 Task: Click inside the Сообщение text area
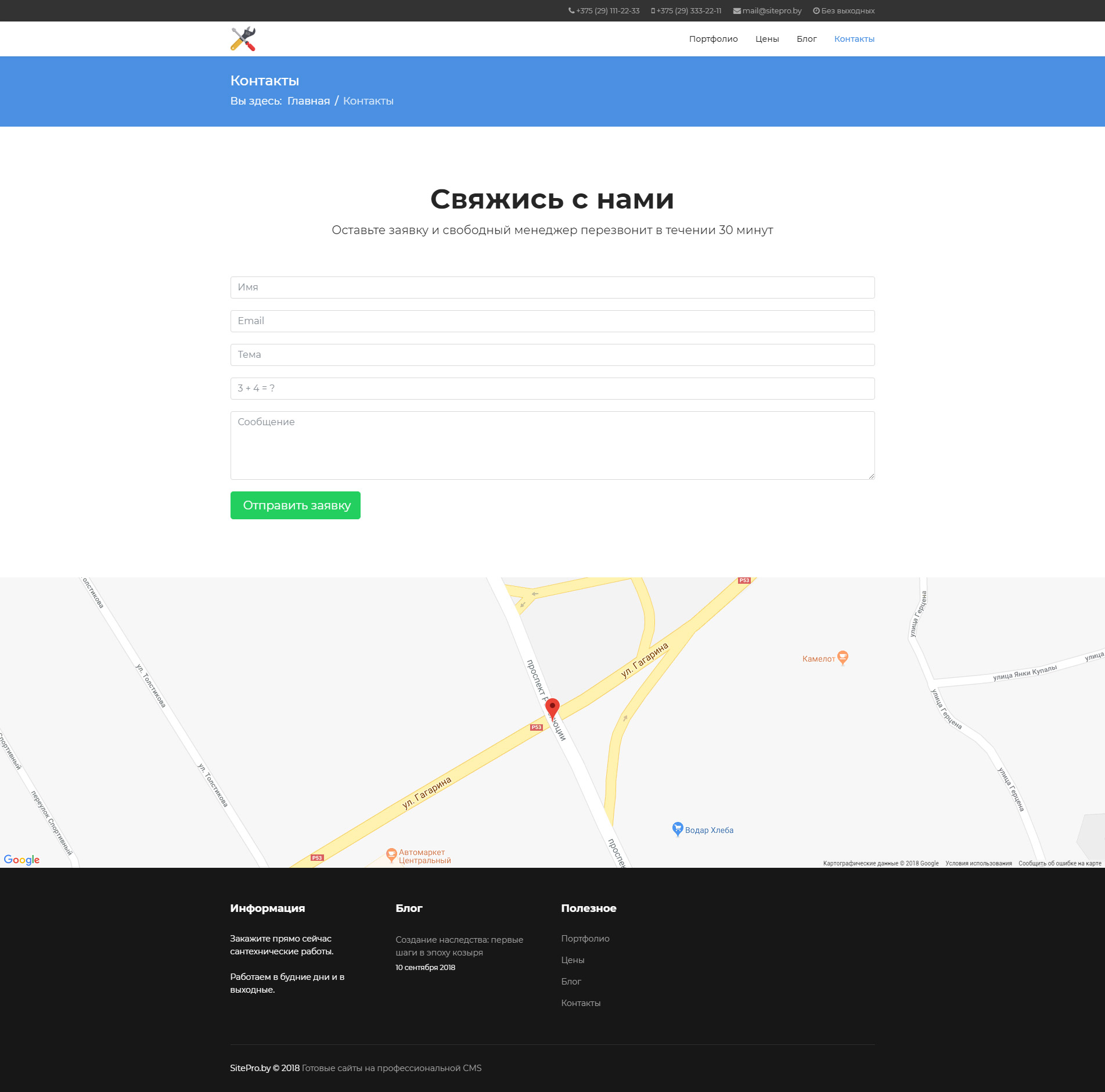pos(552,446)
